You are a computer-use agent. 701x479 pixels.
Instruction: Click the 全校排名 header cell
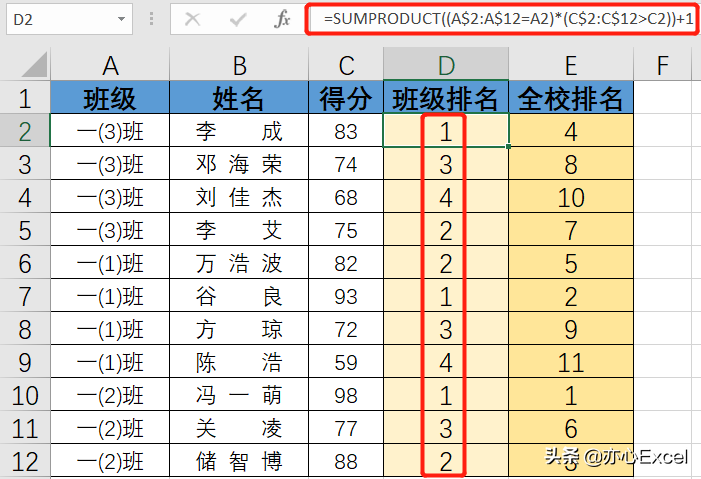pyautogui.click(x=571, y=97)
